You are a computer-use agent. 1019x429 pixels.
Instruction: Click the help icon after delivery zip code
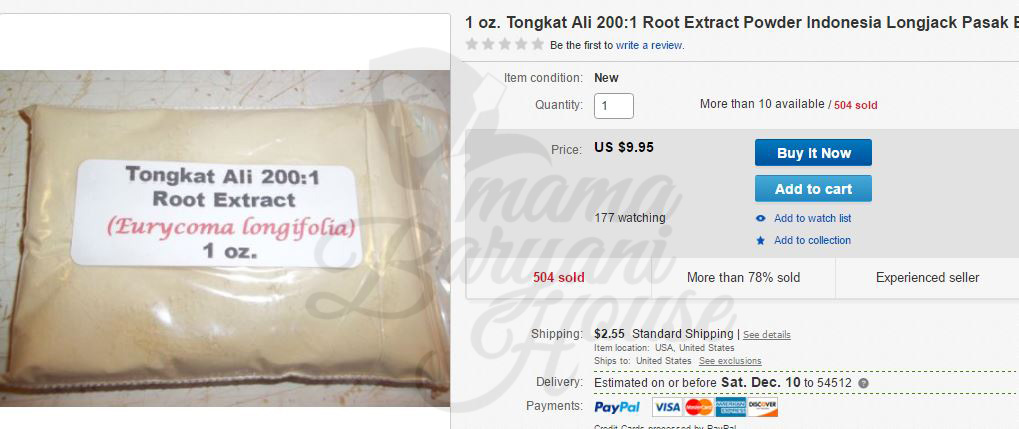tap(863, 383)
